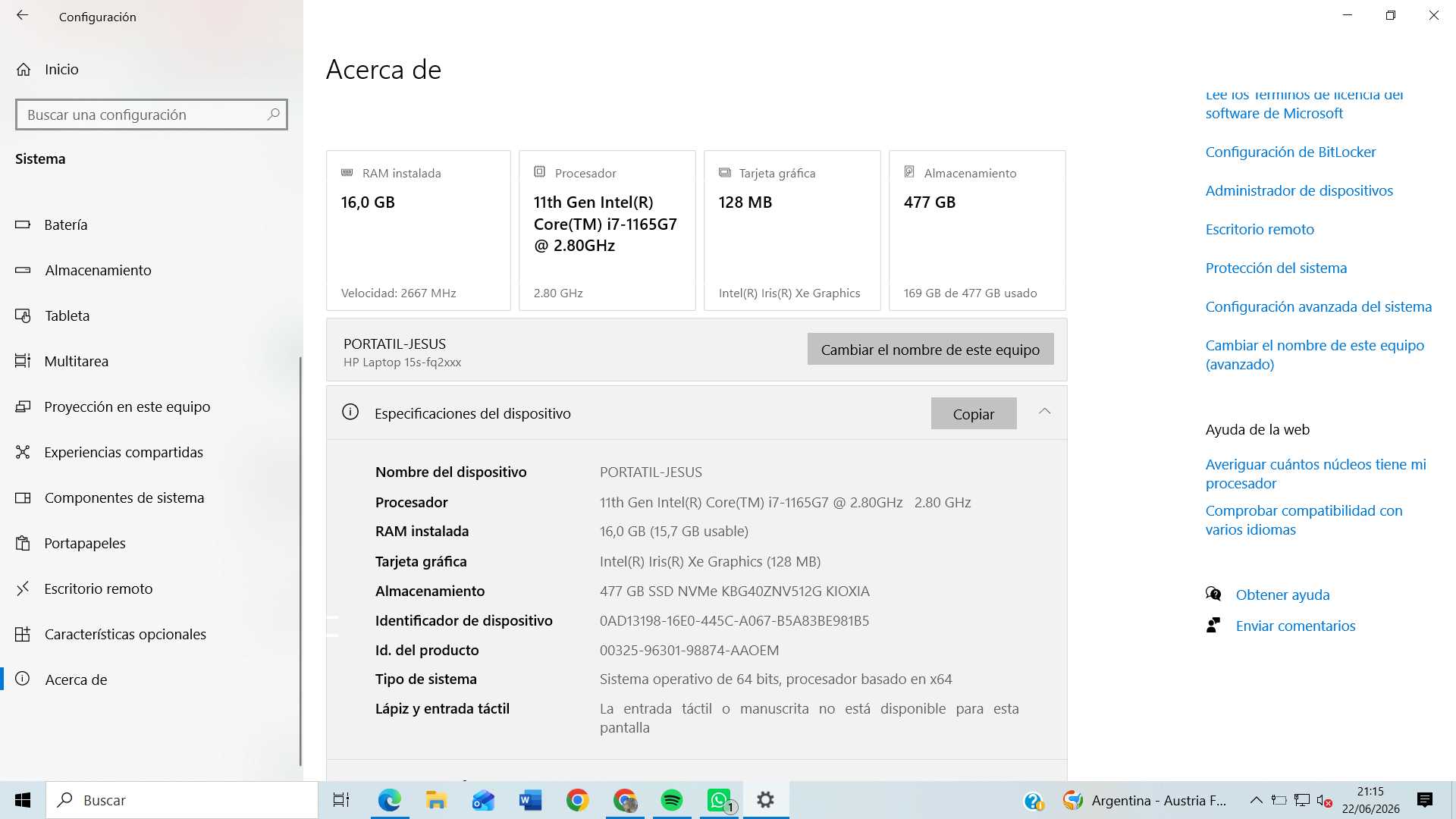The width and height of the screenshot is (1456, 819).
Task: Select Portapapeles in sidebar
Action: tap(150, 543)
